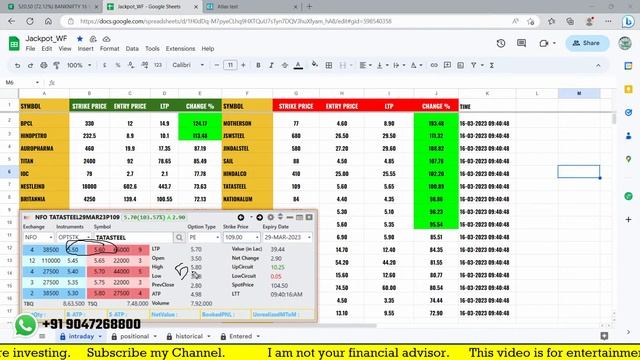Switch to the historical sheet tab

click(189, 336)
